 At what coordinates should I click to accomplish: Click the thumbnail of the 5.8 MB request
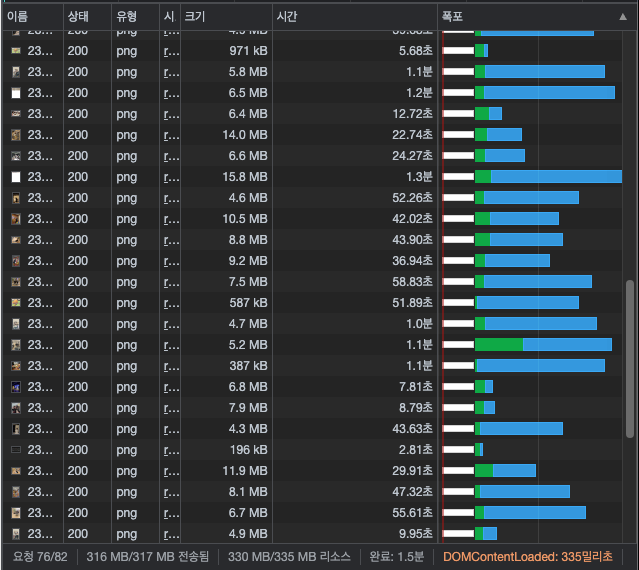pos(16,72)
